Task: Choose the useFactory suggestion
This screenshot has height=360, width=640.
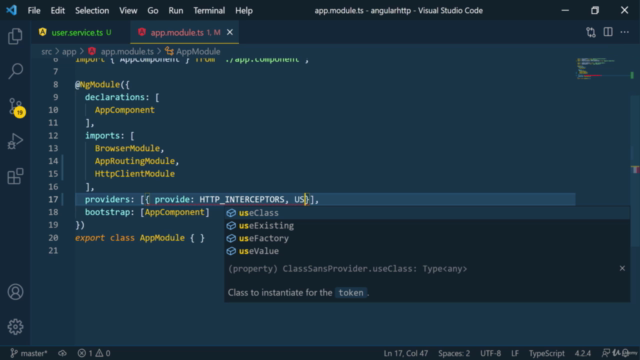Action: tap(427, 238)
